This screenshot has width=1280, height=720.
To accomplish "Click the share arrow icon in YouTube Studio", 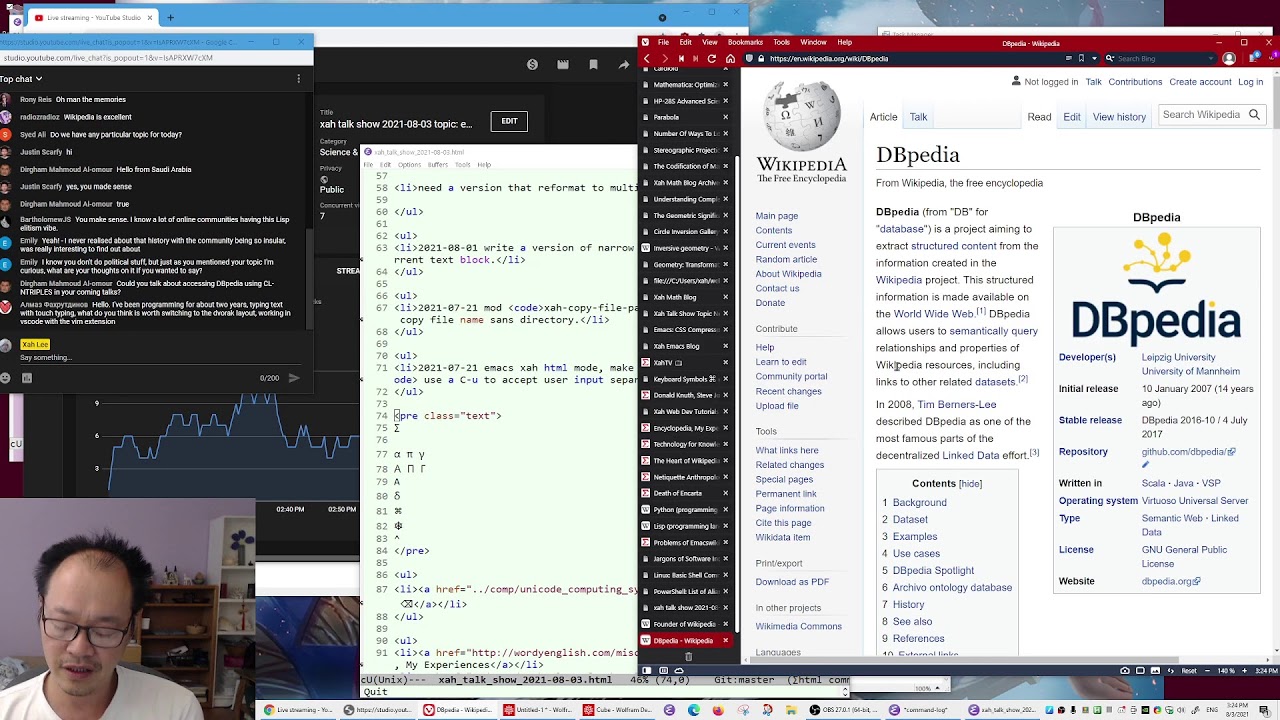I will [x=624, y=65].
